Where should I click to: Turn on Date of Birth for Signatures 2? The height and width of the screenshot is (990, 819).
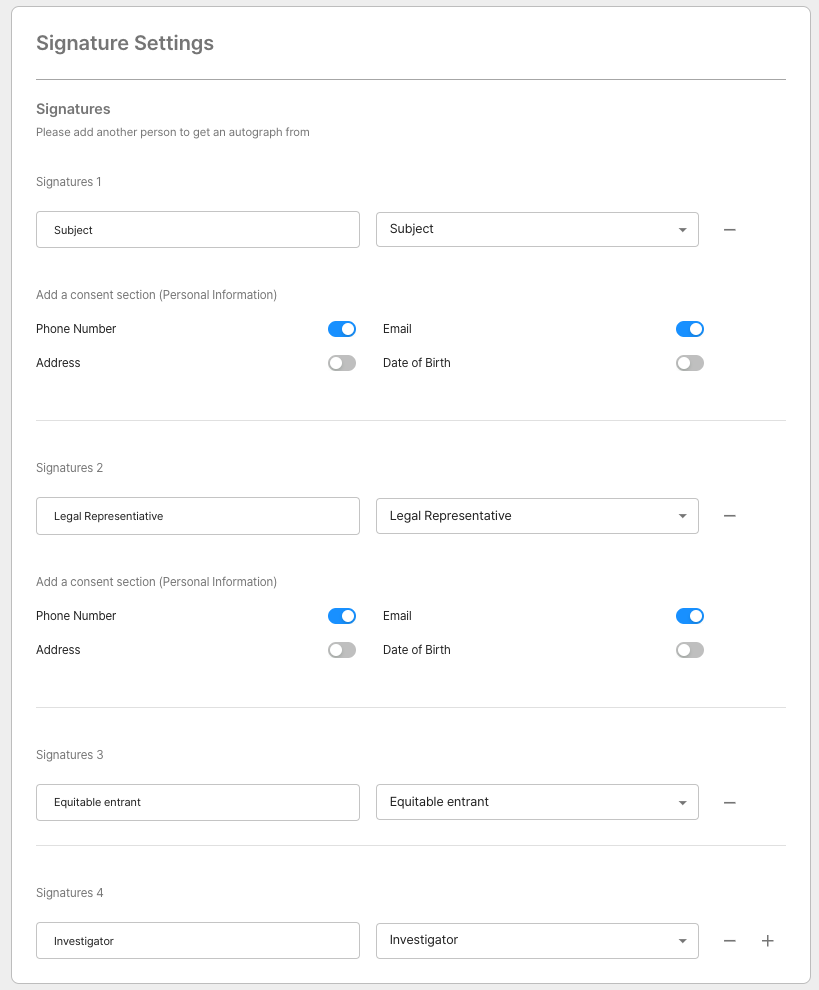click(690, 650)
